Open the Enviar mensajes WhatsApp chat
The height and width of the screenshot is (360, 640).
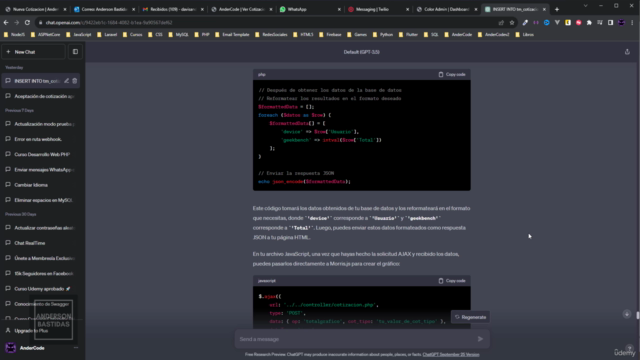pyautogui.click(x=40, y=169)
